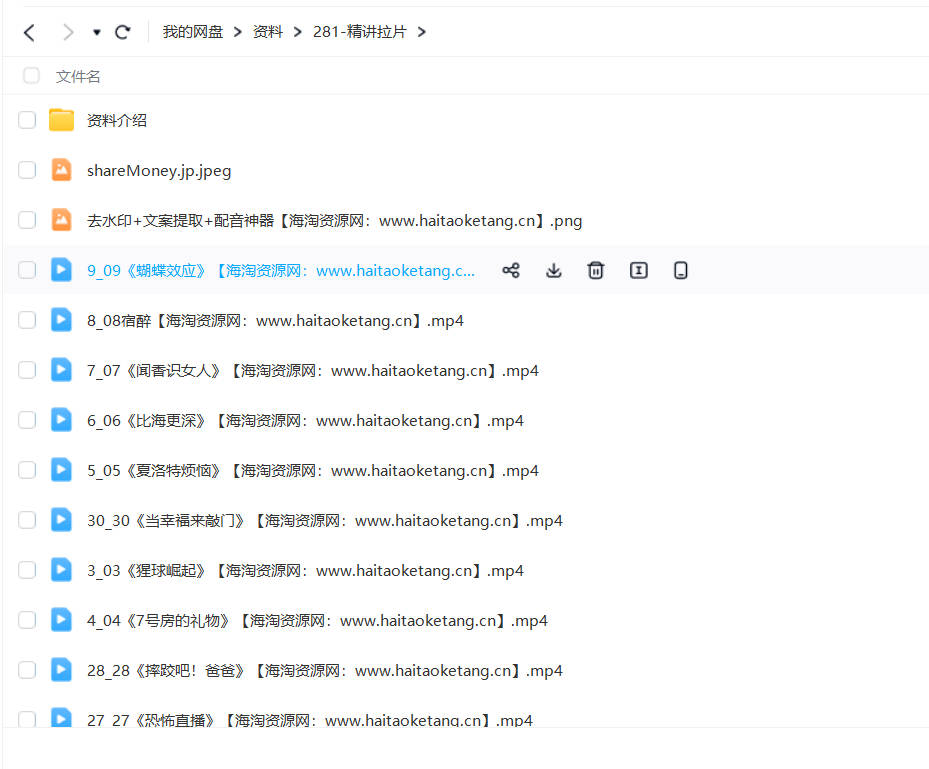The width and height of the screenshot is (929, 769).
Task: Rename the 9_09《蝴蝶效应》 file
Action: pos(638,271)
